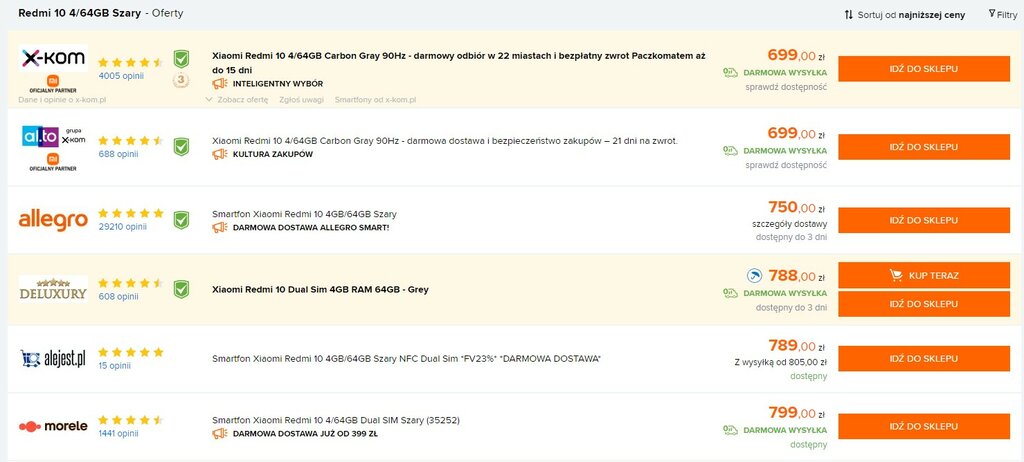Open the 29210 opinii reviews link
Screen dimensions: 1024x462
(123, 227)
